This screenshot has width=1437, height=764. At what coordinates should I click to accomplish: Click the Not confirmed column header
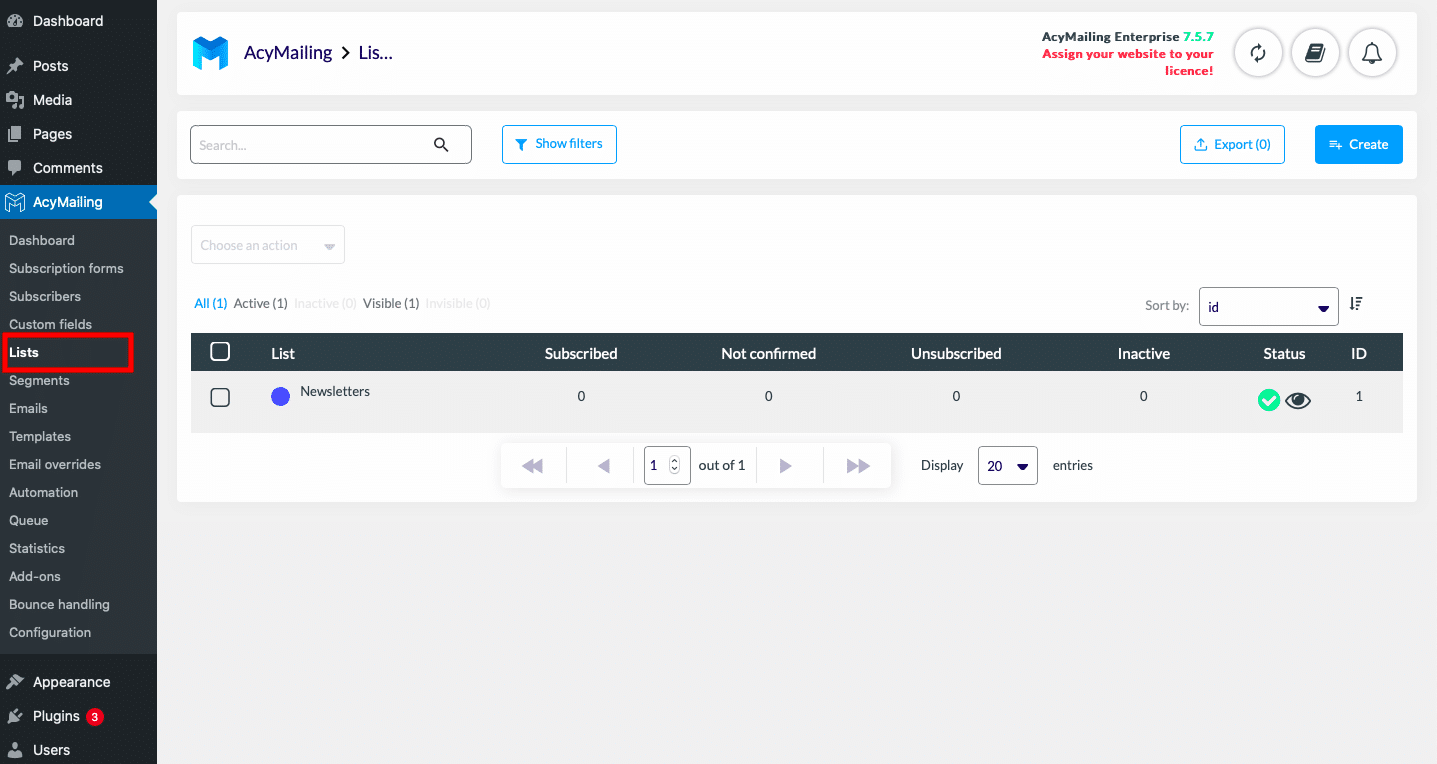pyautogui.click(x=768, y=353)
